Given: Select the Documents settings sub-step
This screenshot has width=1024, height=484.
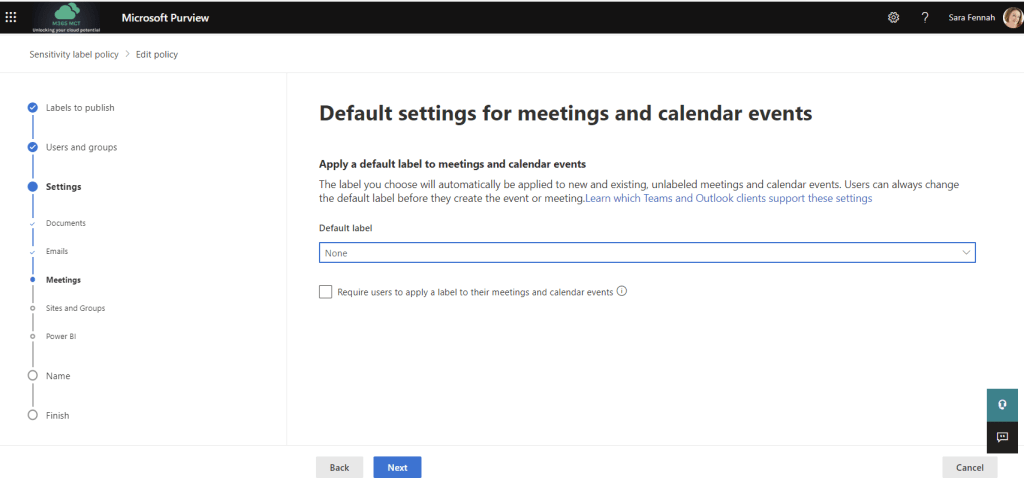Looking at the screenshot, I should coord(66,223).
